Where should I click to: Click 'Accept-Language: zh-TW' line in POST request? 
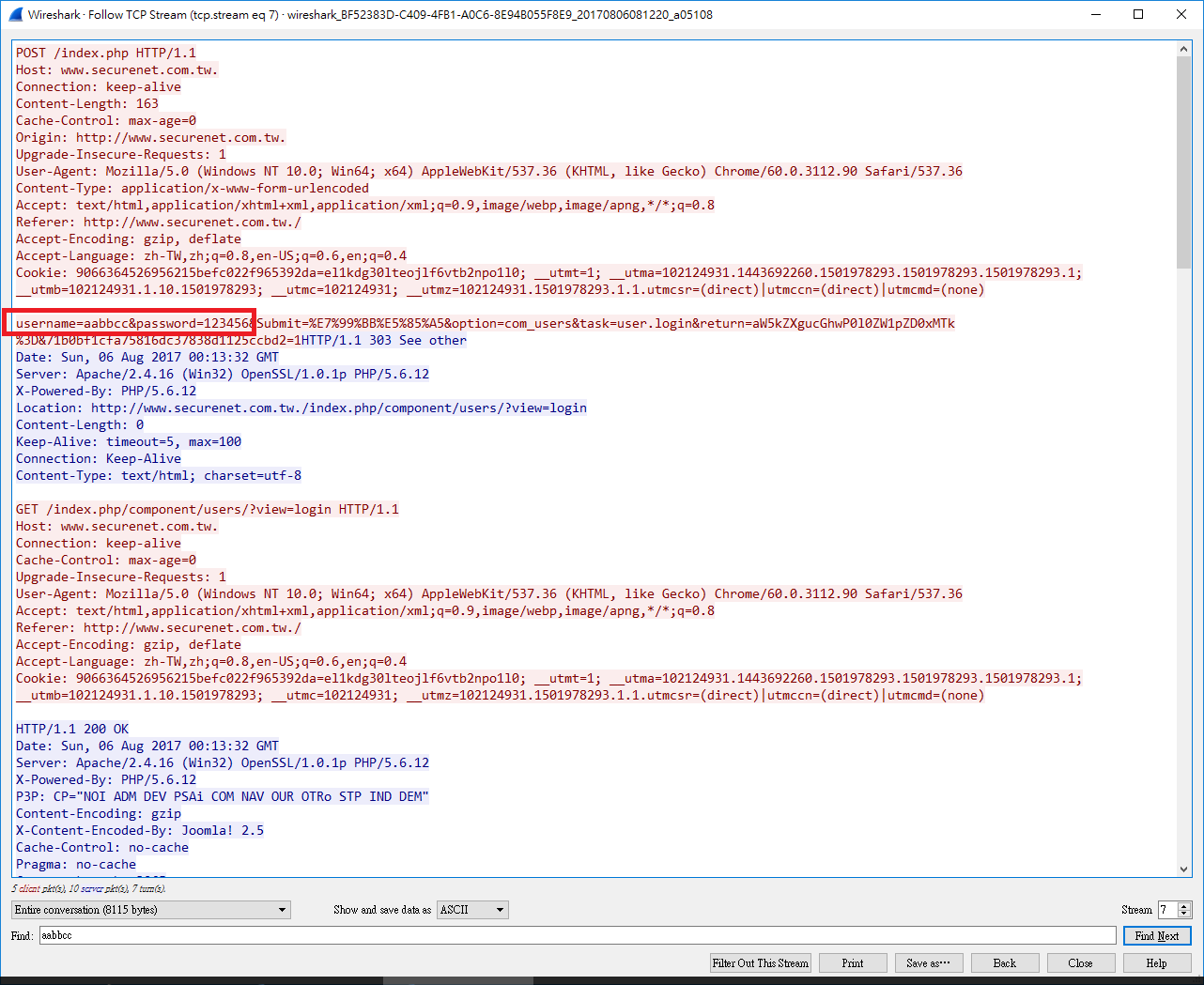[x=211, y=256]
